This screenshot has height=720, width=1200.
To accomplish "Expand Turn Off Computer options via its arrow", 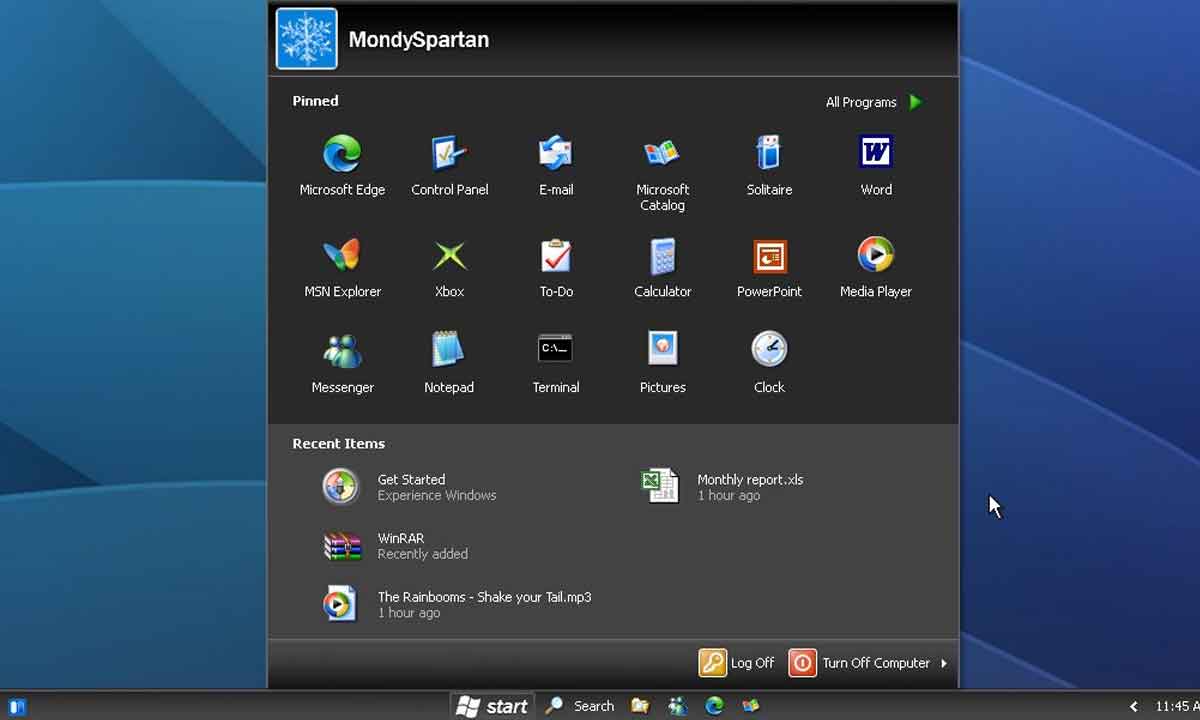I will [944, 663].
